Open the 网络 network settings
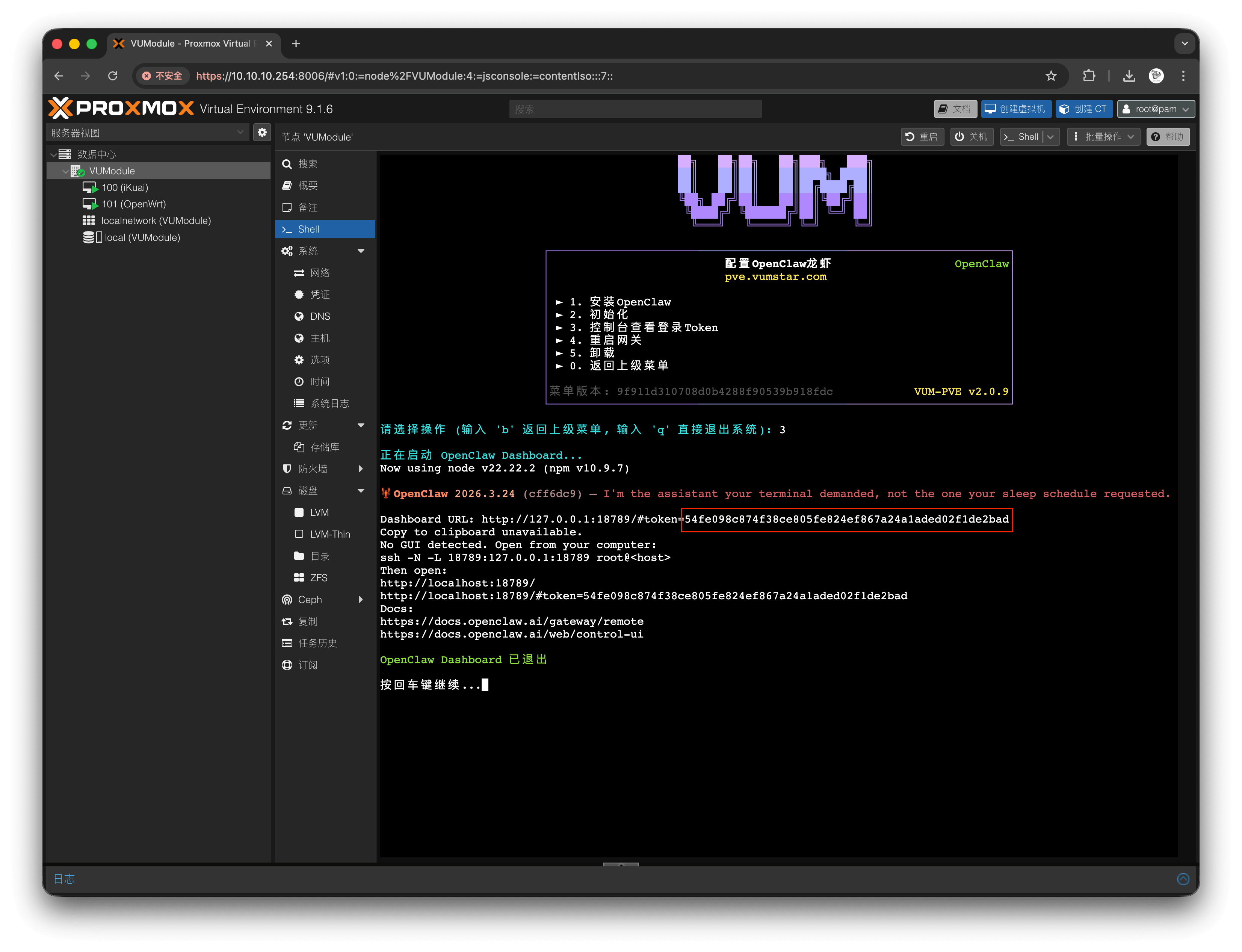The image size is (1242, 952). (325, 273)
